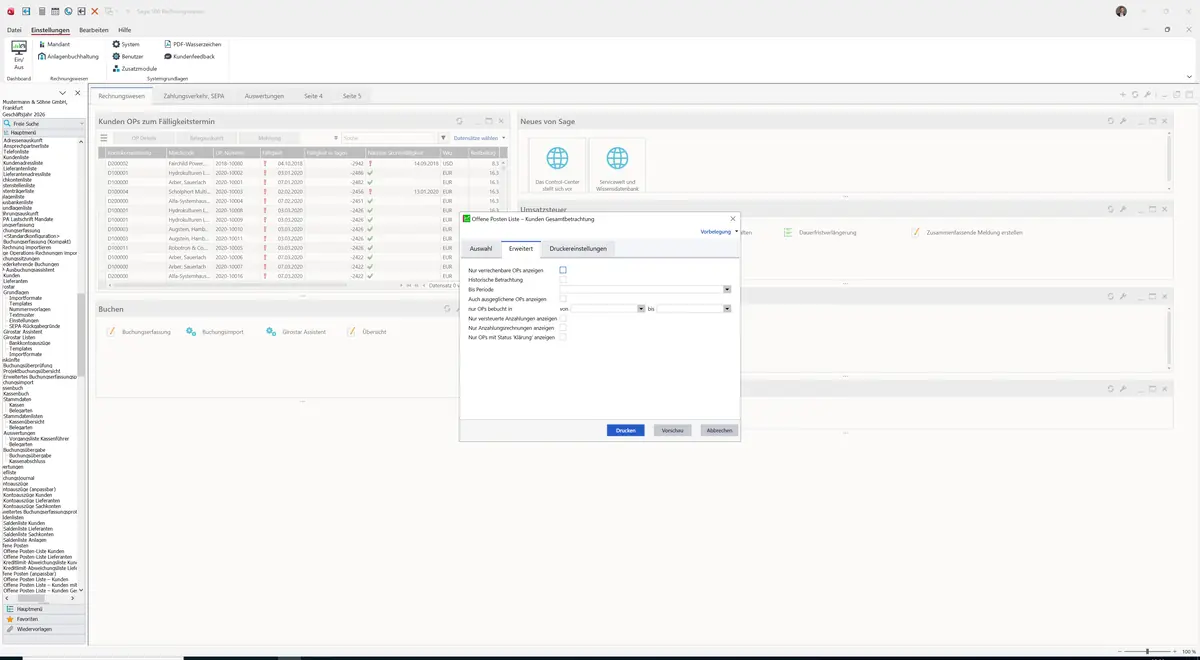Open Benutzer settings in the ribbon

click(x=128, y=57)
